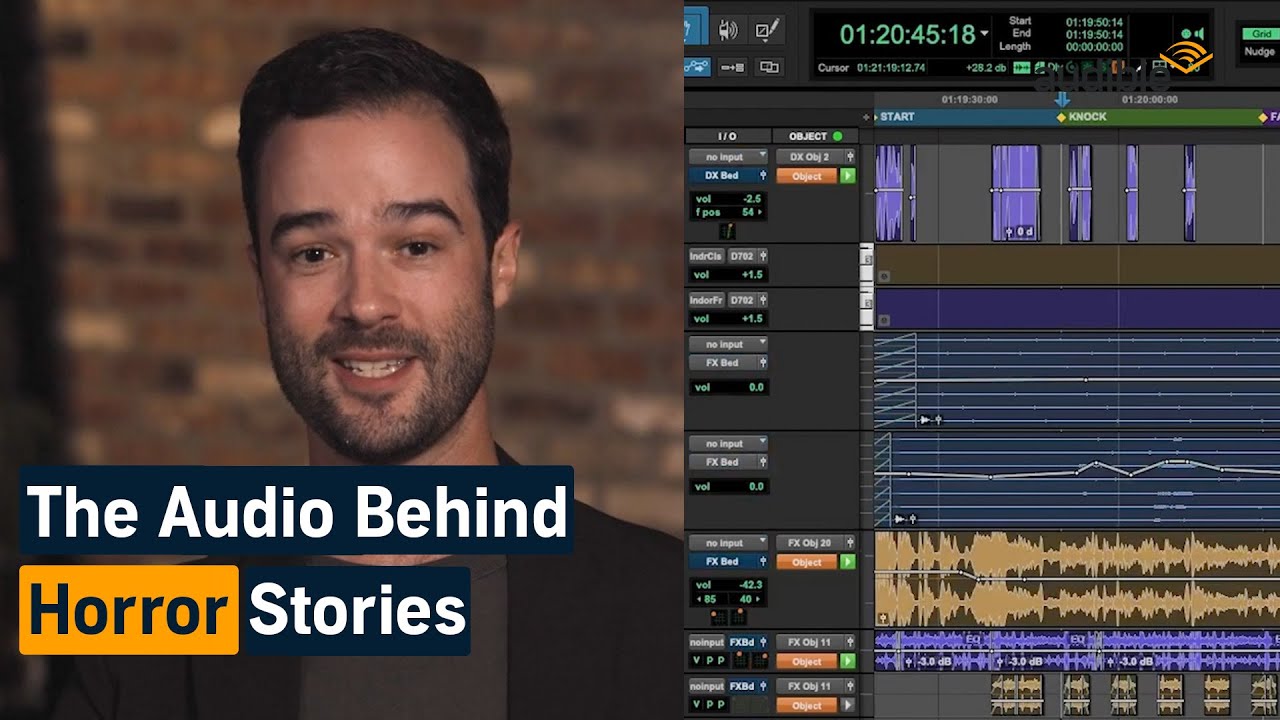Open IndorFr input selector
This screenshot has height=720, width=1280.
706,300
